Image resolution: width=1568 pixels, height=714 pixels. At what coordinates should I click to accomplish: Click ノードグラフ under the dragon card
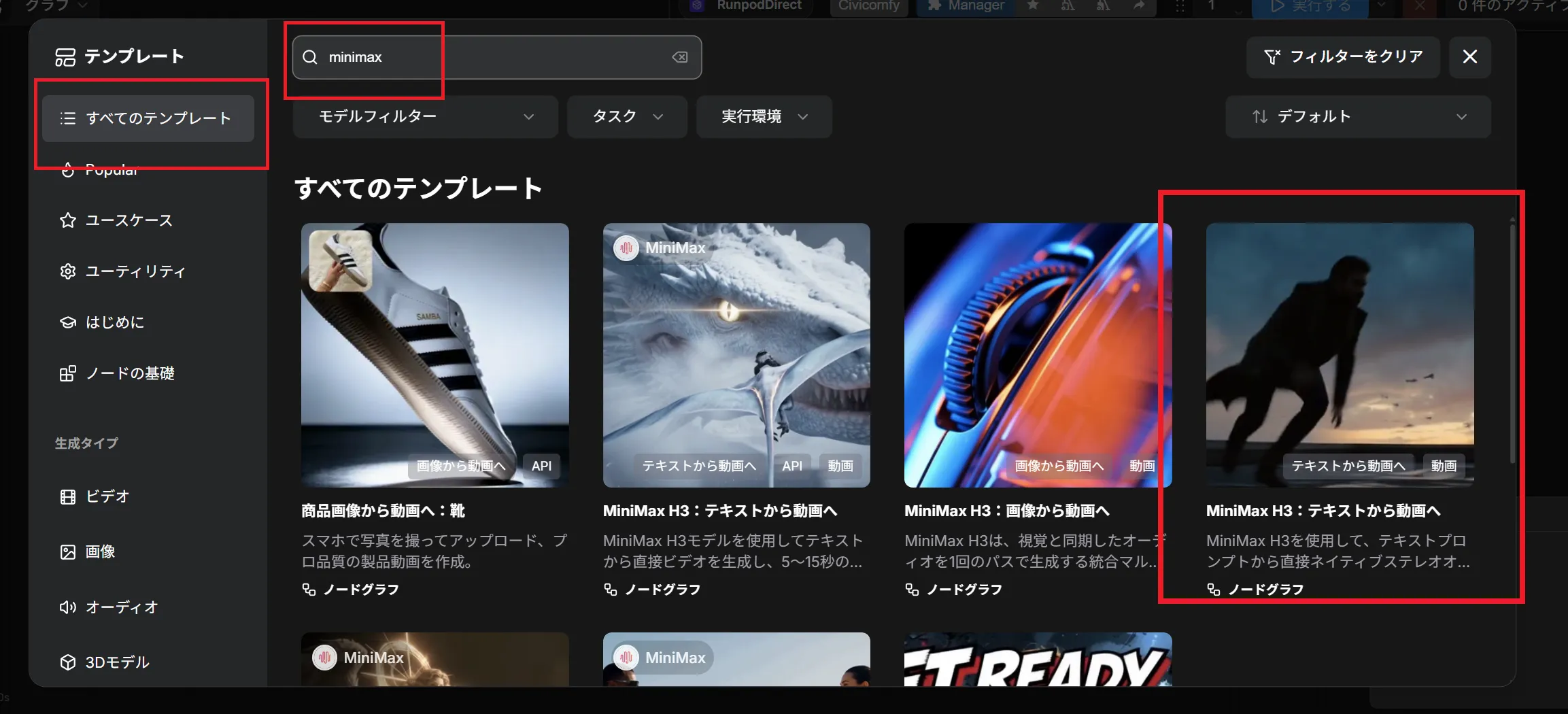[x=653, y=590]
